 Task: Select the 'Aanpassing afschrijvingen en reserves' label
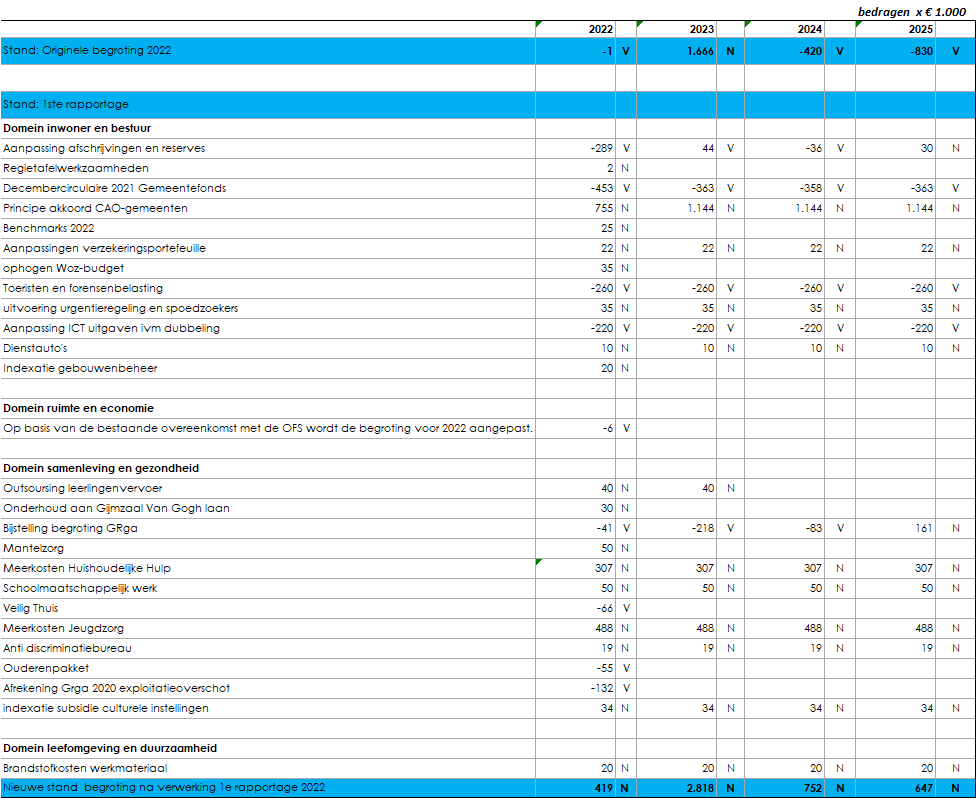[x=104, y=148]
